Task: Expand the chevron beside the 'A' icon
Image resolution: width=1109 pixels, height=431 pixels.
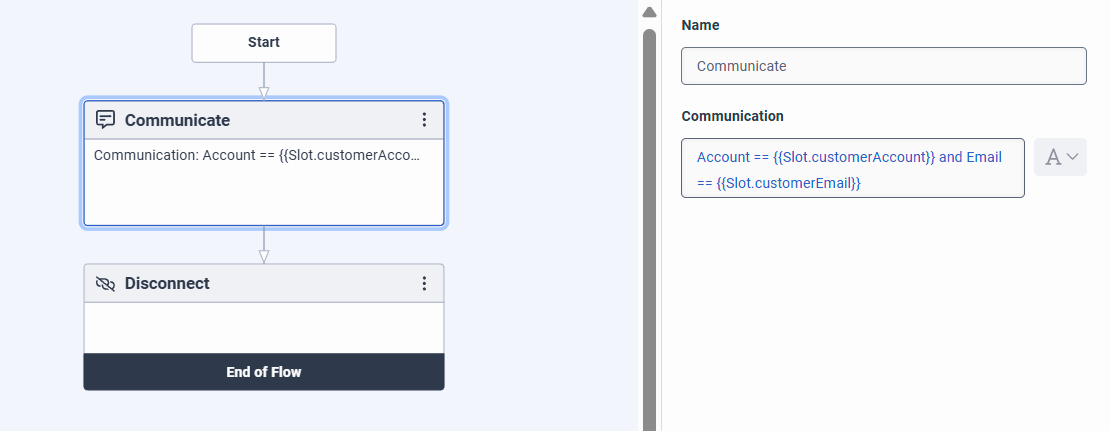Action: tap(1073, 157)
